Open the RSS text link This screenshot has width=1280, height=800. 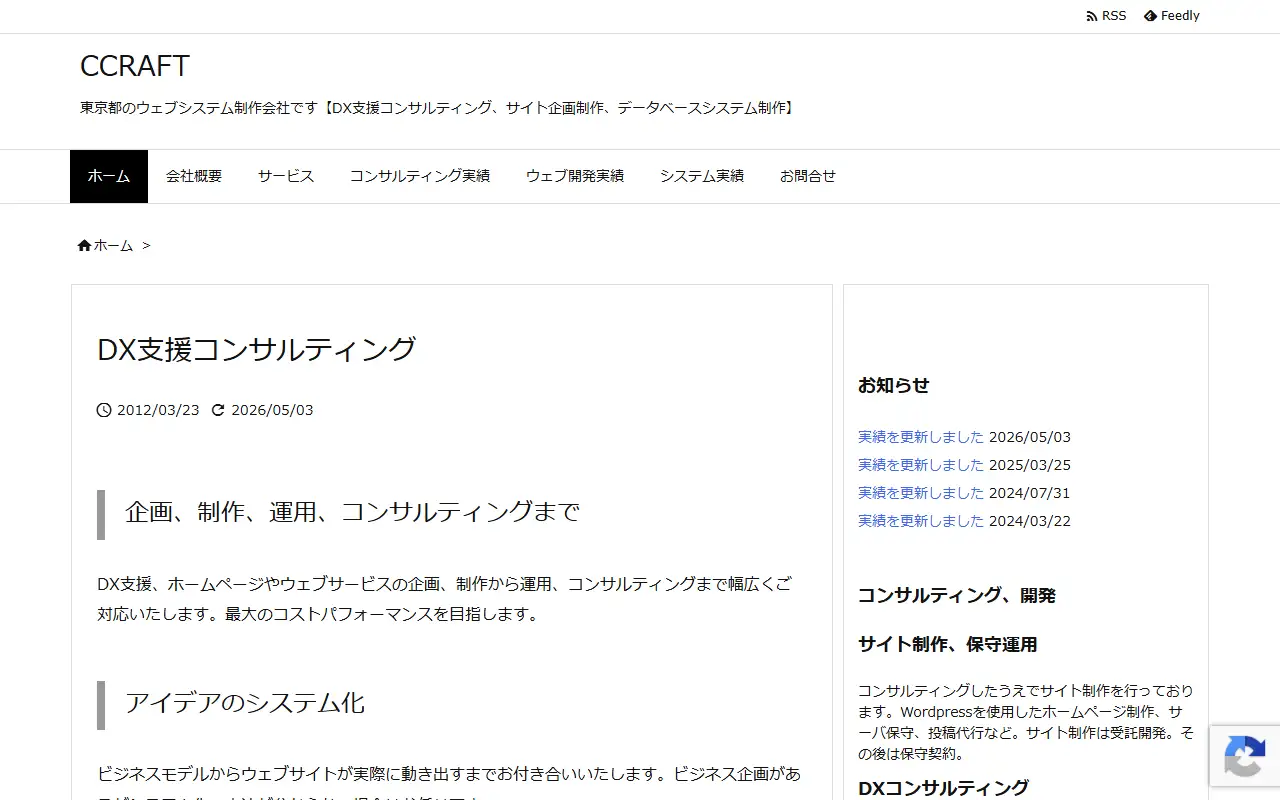1114,16
